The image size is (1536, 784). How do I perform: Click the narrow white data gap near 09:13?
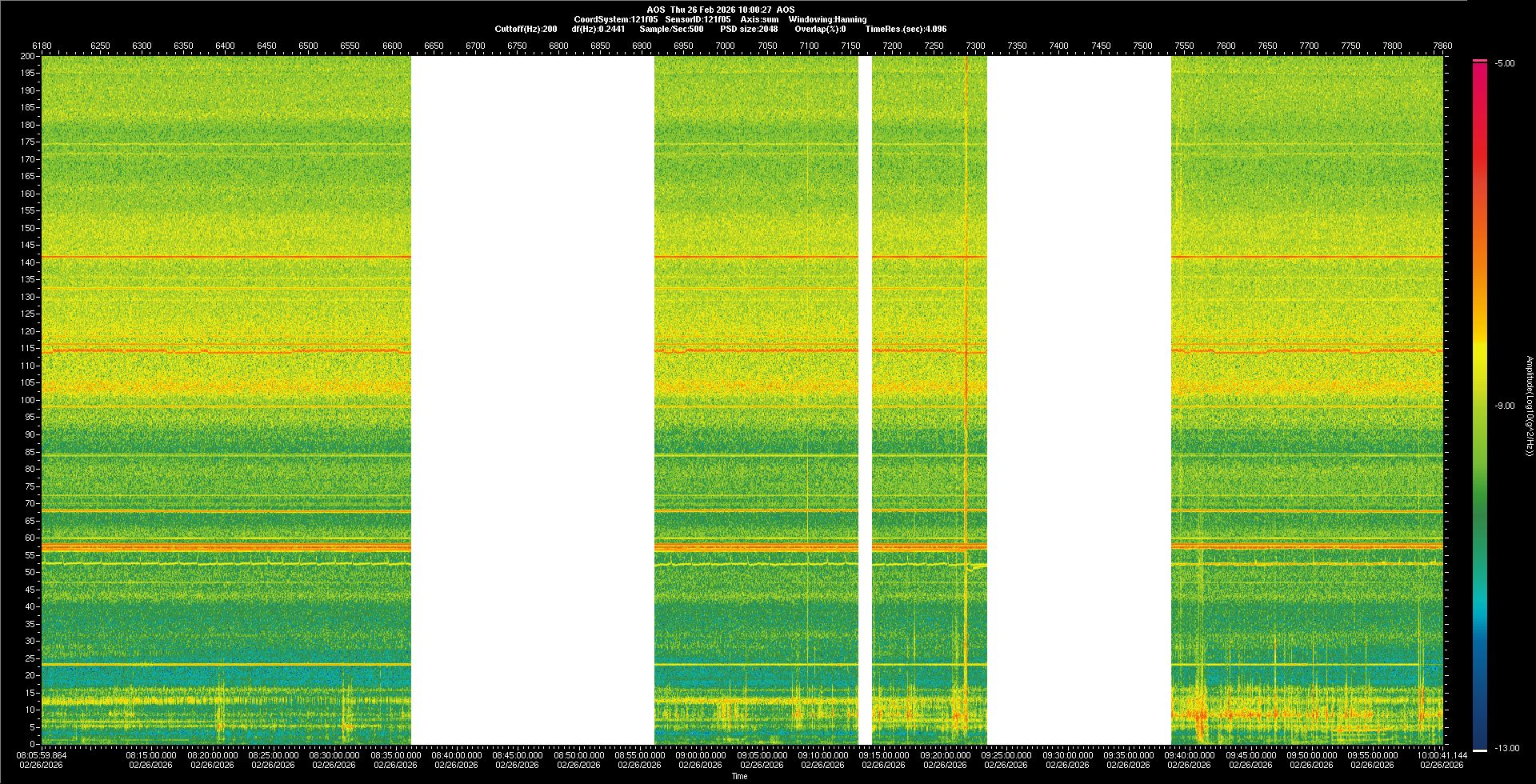(x=865, y=400)
